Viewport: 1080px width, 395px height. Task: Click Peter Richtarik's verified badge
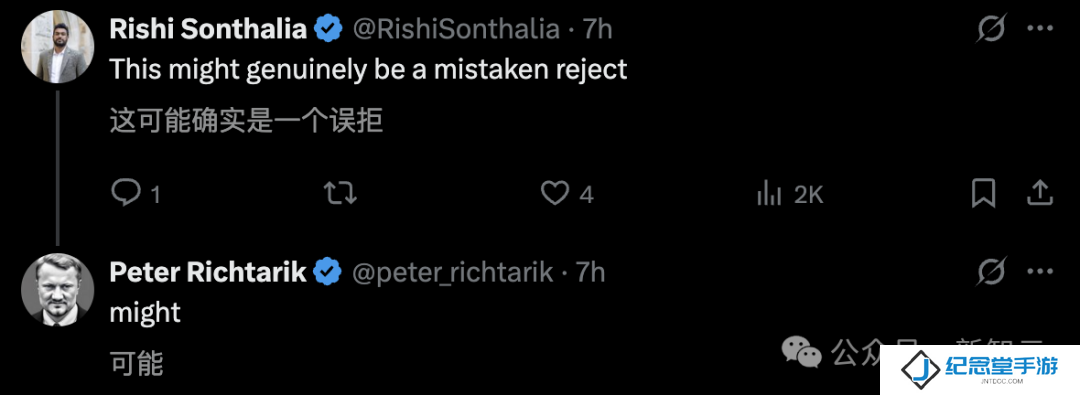pyautogui.click(x=328, y=272)
